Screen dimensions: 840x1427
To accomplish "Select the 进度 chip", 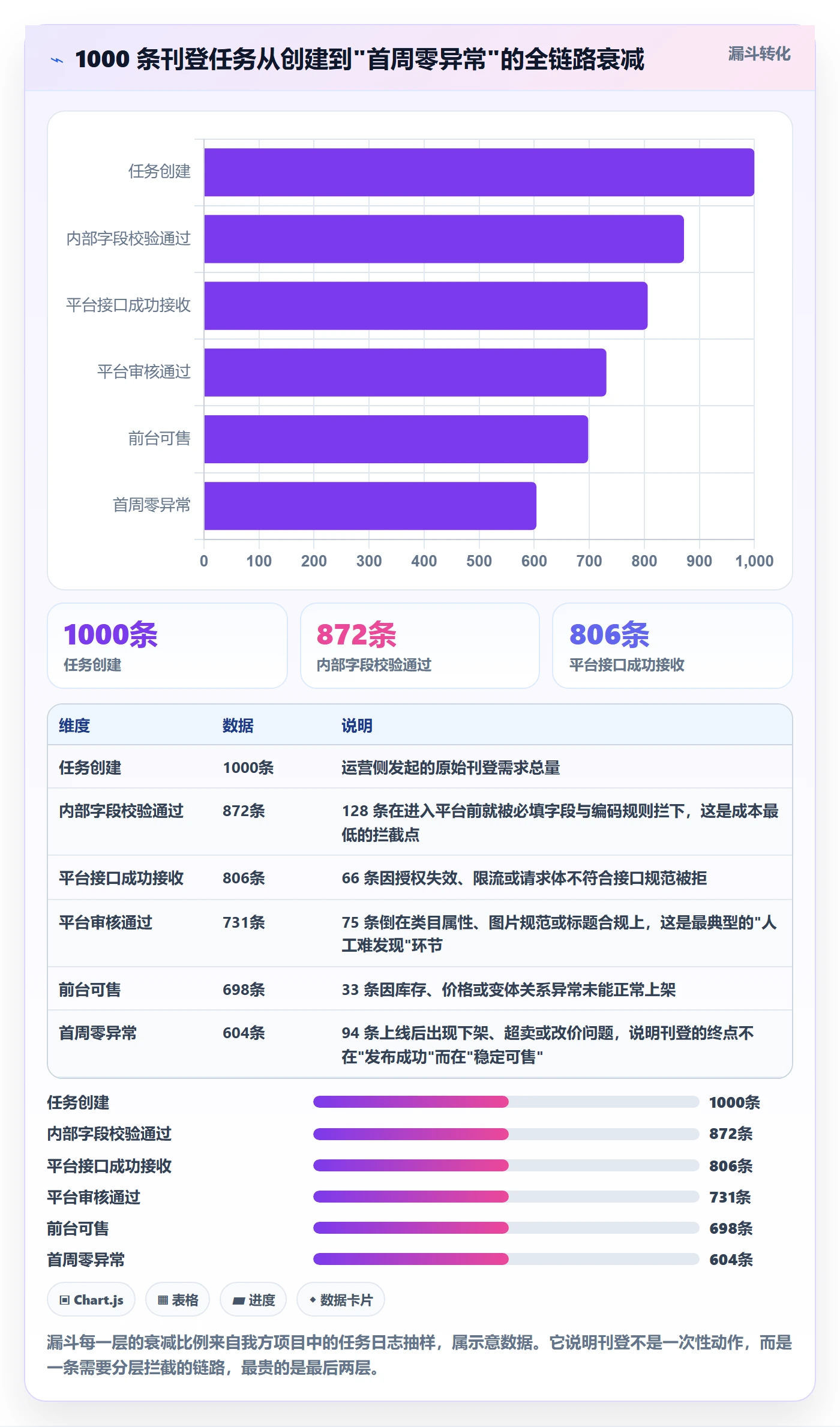I will click(253, 1300).
